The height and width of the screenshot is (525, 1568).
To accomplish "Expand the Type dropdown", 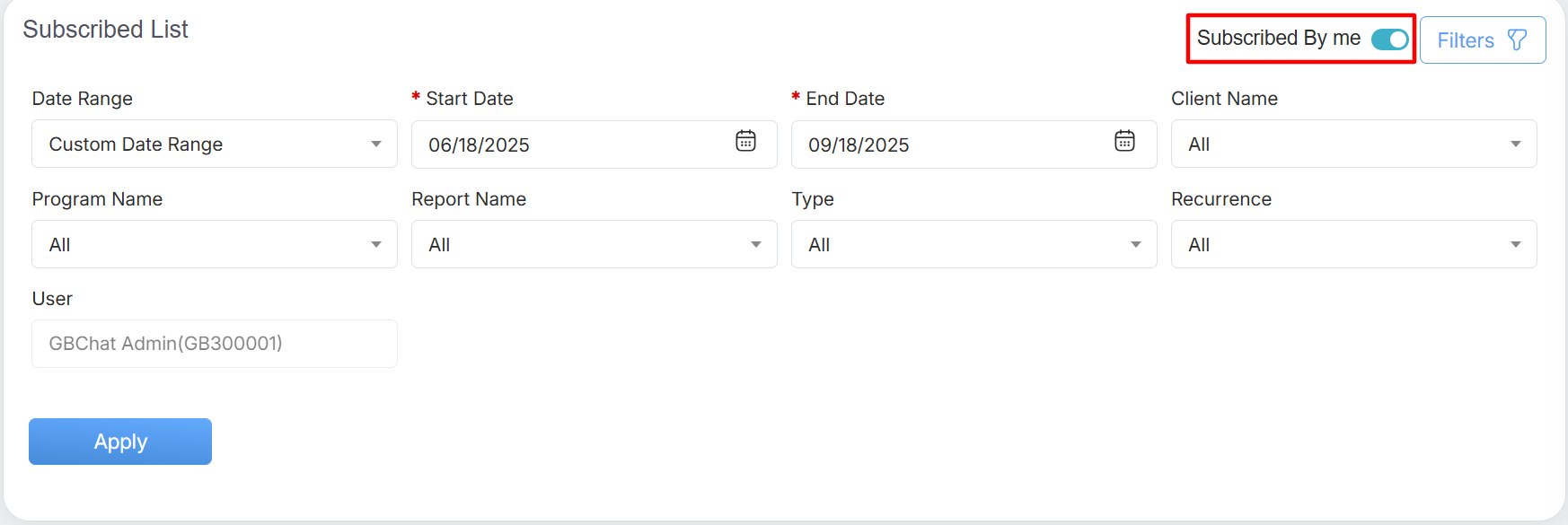I will tap(973, 245).
